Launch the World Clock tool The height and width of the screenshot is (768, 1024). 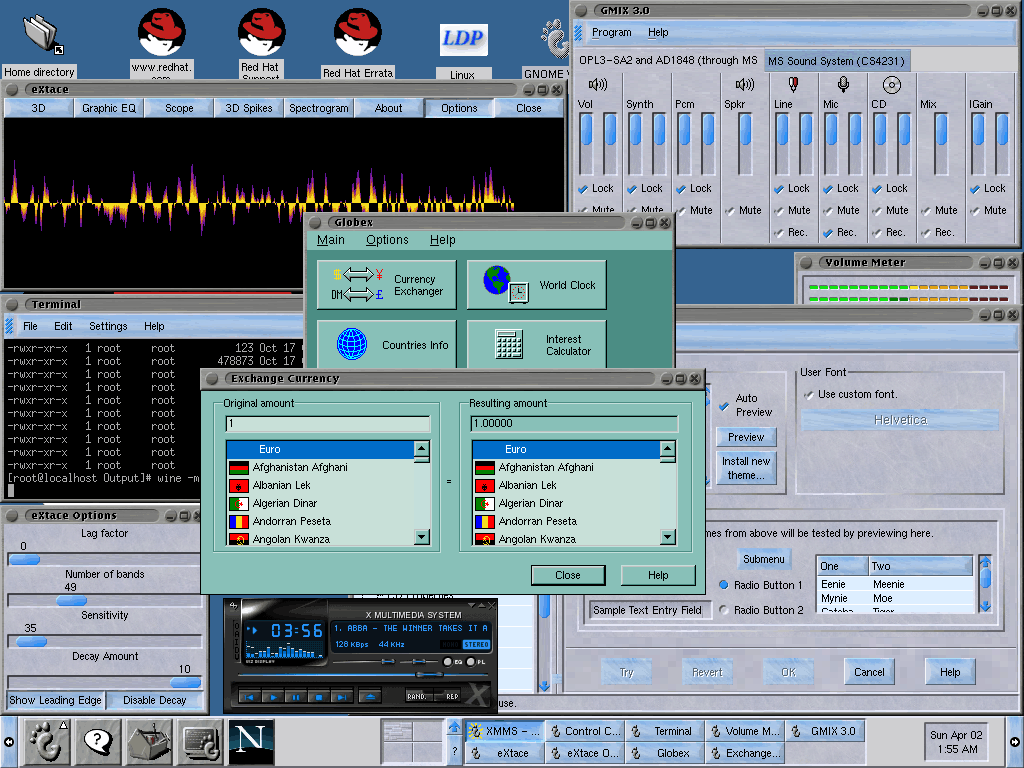(x=536, y=285)
